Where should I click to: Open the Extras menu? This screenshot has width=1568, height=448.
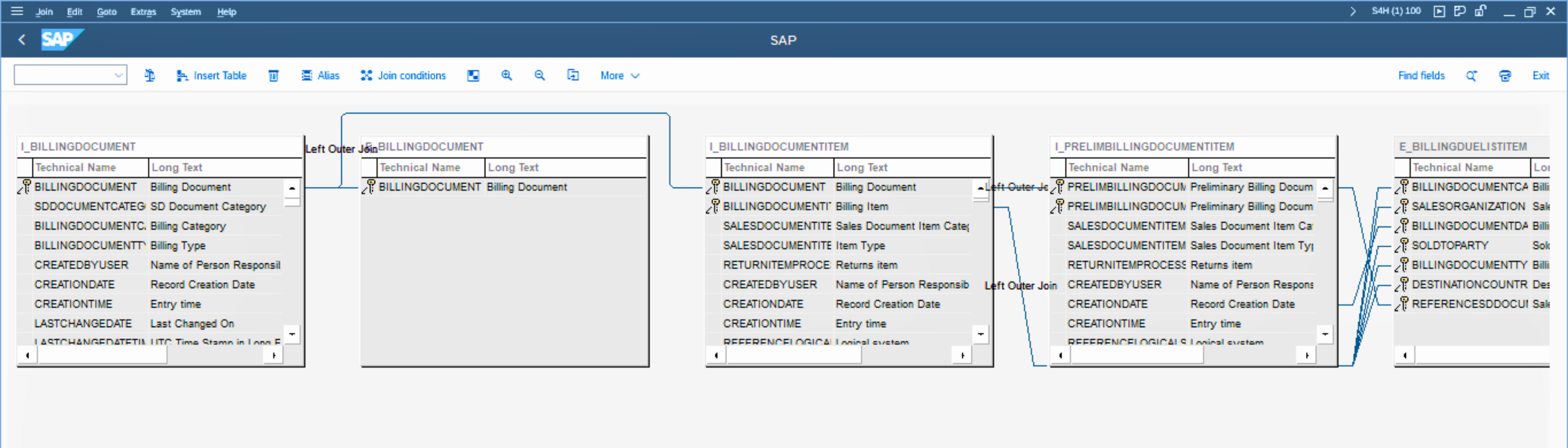point(143,12)
